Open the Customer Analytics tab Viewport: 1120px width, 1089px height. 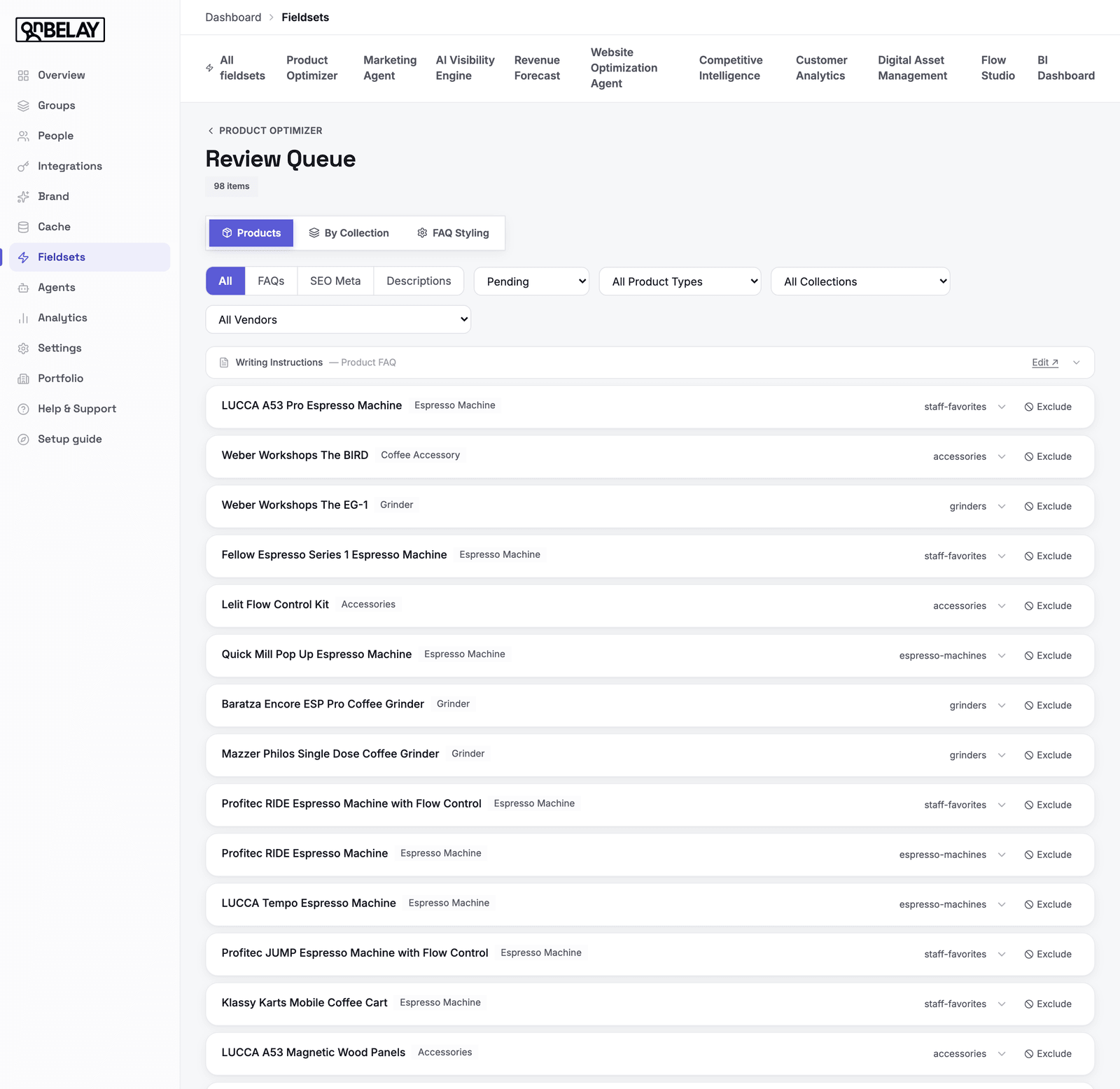821,68
